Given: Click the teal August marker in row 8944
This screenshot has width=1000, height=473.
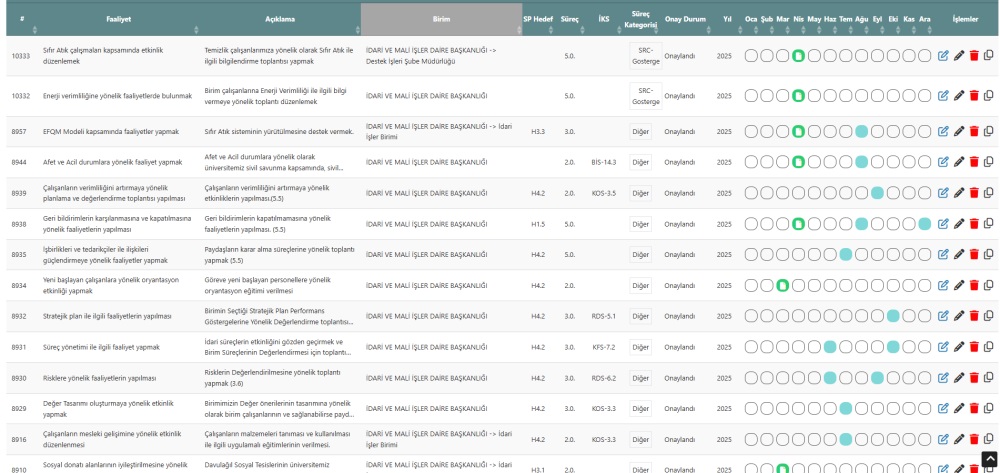Looking at the screenshot, I should [861, 162].
